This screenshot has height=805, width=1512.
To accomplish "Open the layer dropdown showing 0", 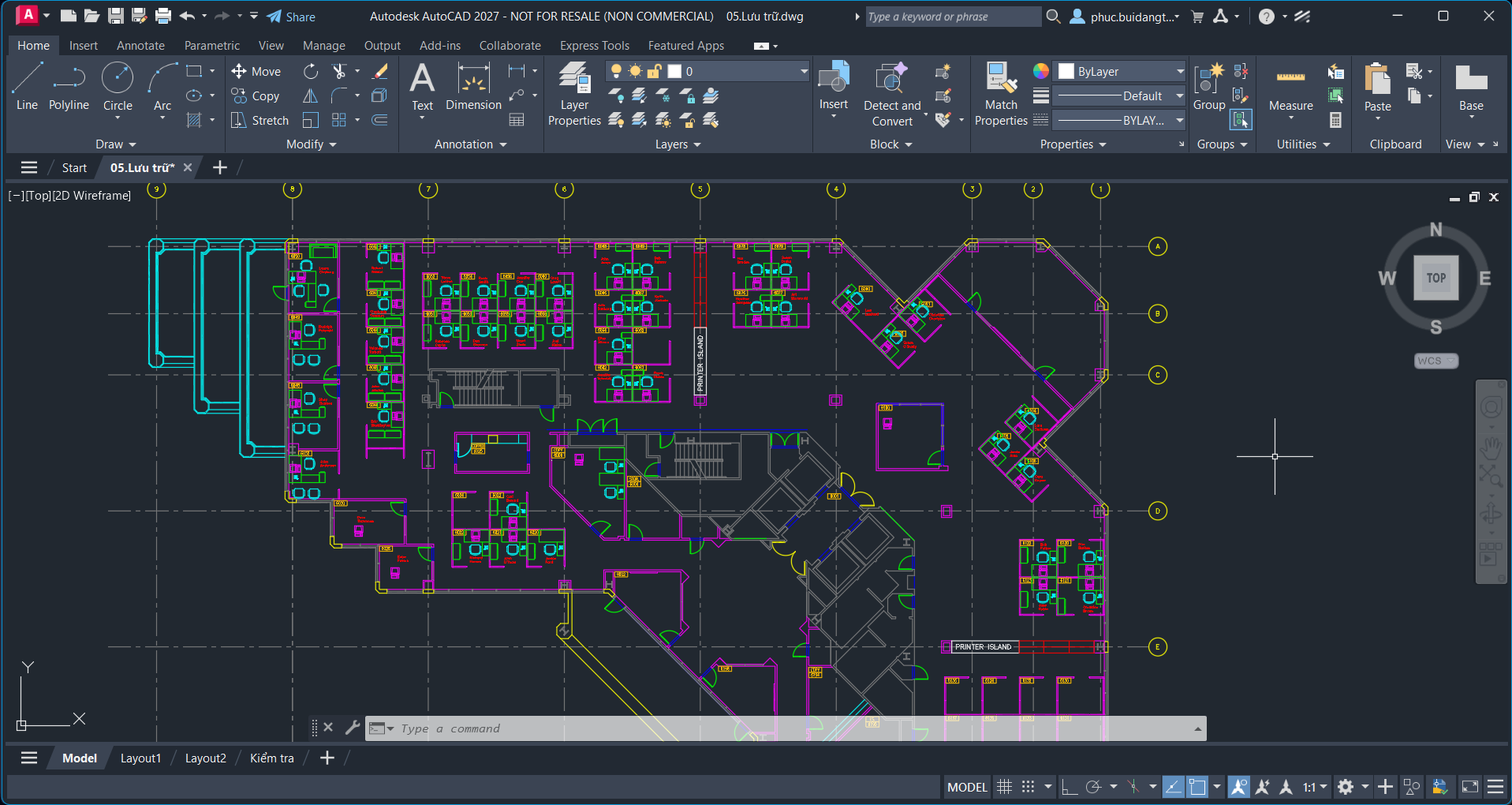I will 707,71.
